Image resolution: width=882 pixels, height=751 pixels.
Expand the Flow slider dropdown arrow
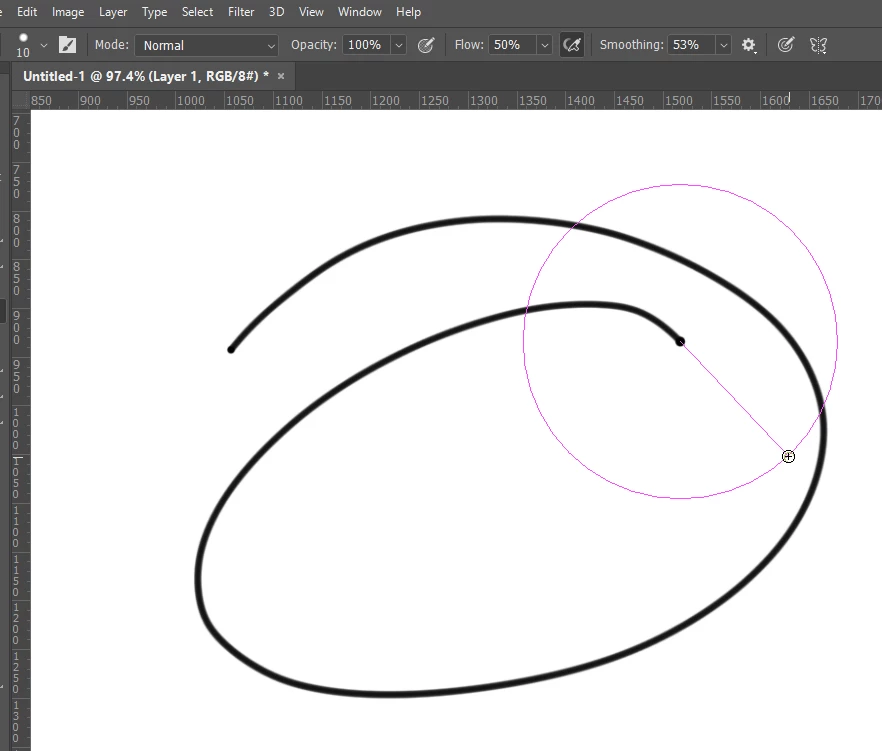click(x=544, y=45)
